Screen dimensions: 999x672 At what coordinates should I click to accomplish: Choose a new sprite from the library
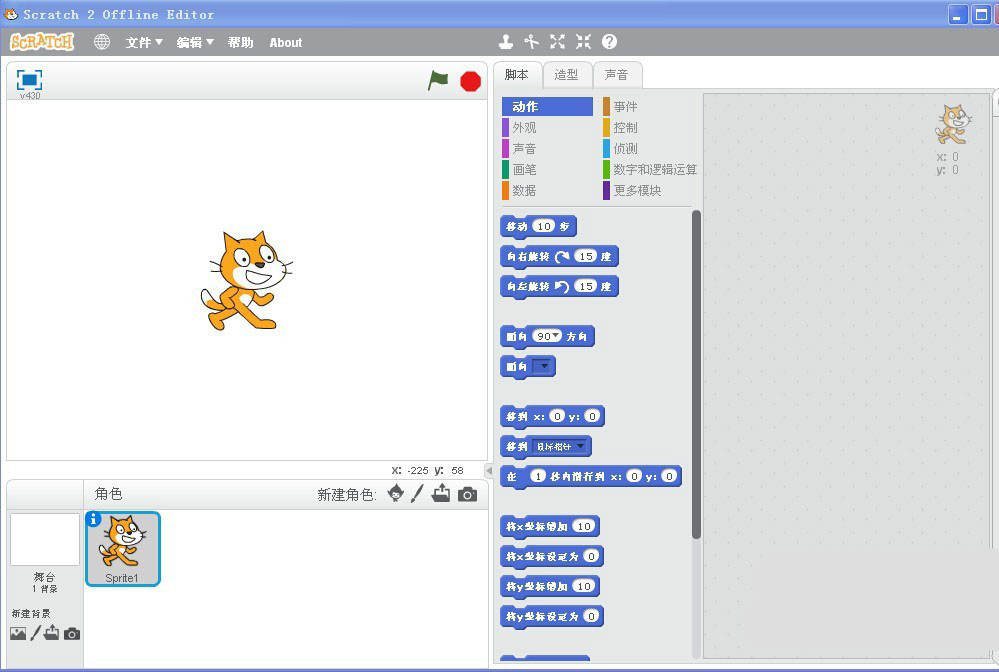pyautogui.click(x=397, y=493)
